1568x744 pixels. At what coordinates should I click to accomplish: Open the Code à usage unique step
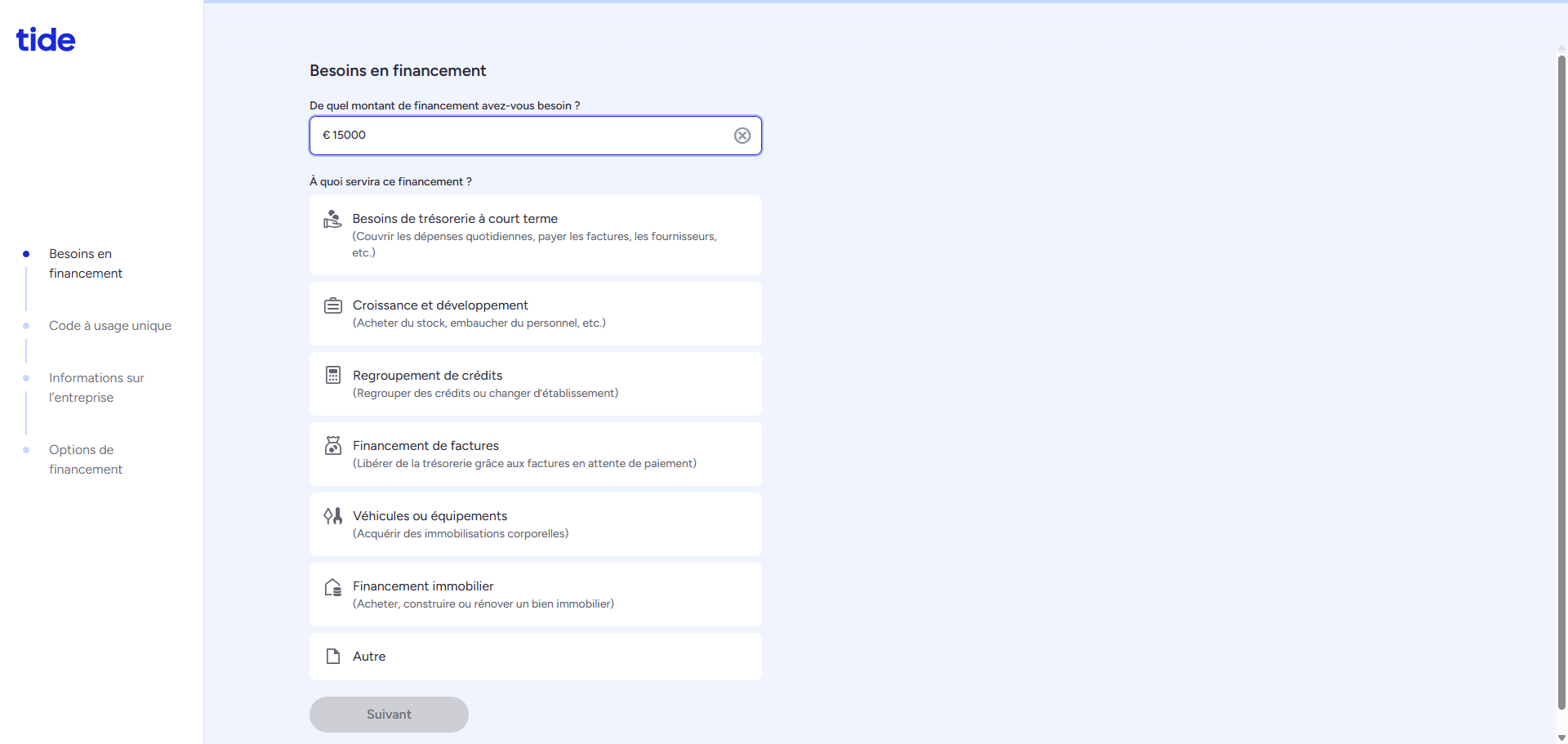point(109,326)
